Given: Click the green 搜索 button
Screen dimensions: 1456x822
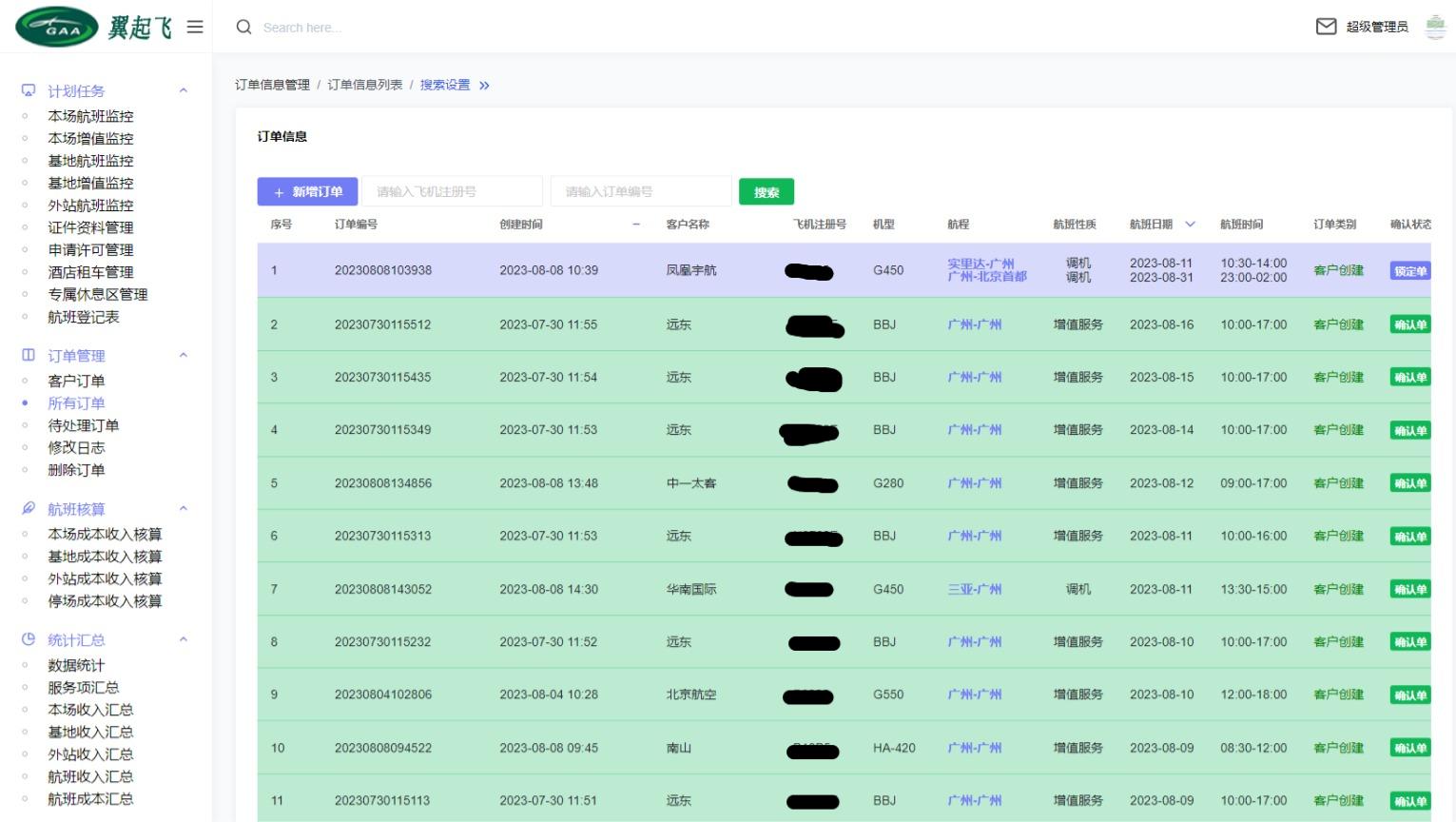Looking at the screenshot, I should click(767, 192).
